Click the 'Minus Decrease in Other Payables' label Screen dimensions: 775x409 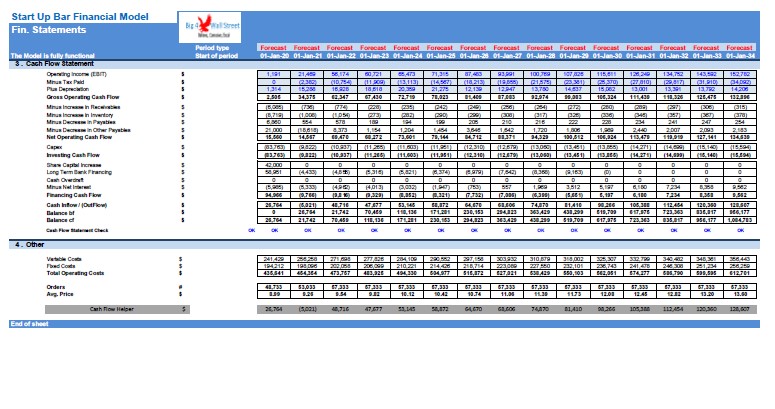tap(88, 130)
